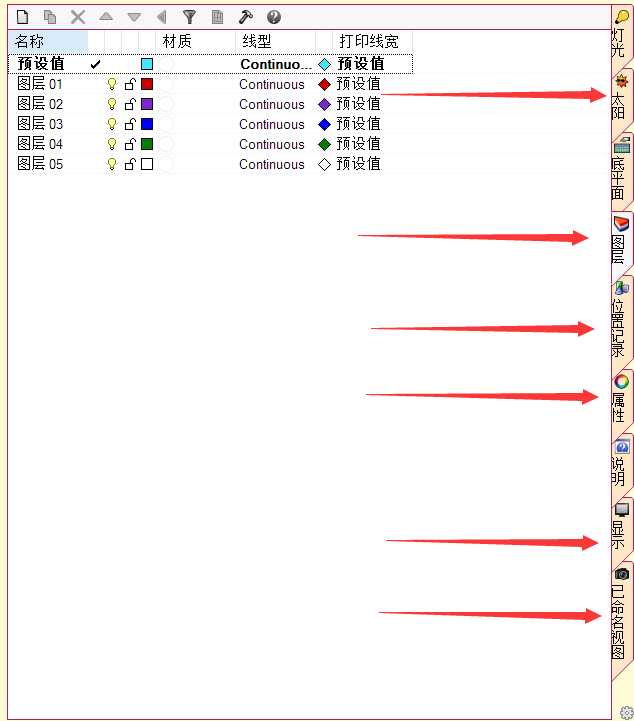Toggle visibility bulb of 图层 04
The image size is (634, 721).
tap(112, 144)
